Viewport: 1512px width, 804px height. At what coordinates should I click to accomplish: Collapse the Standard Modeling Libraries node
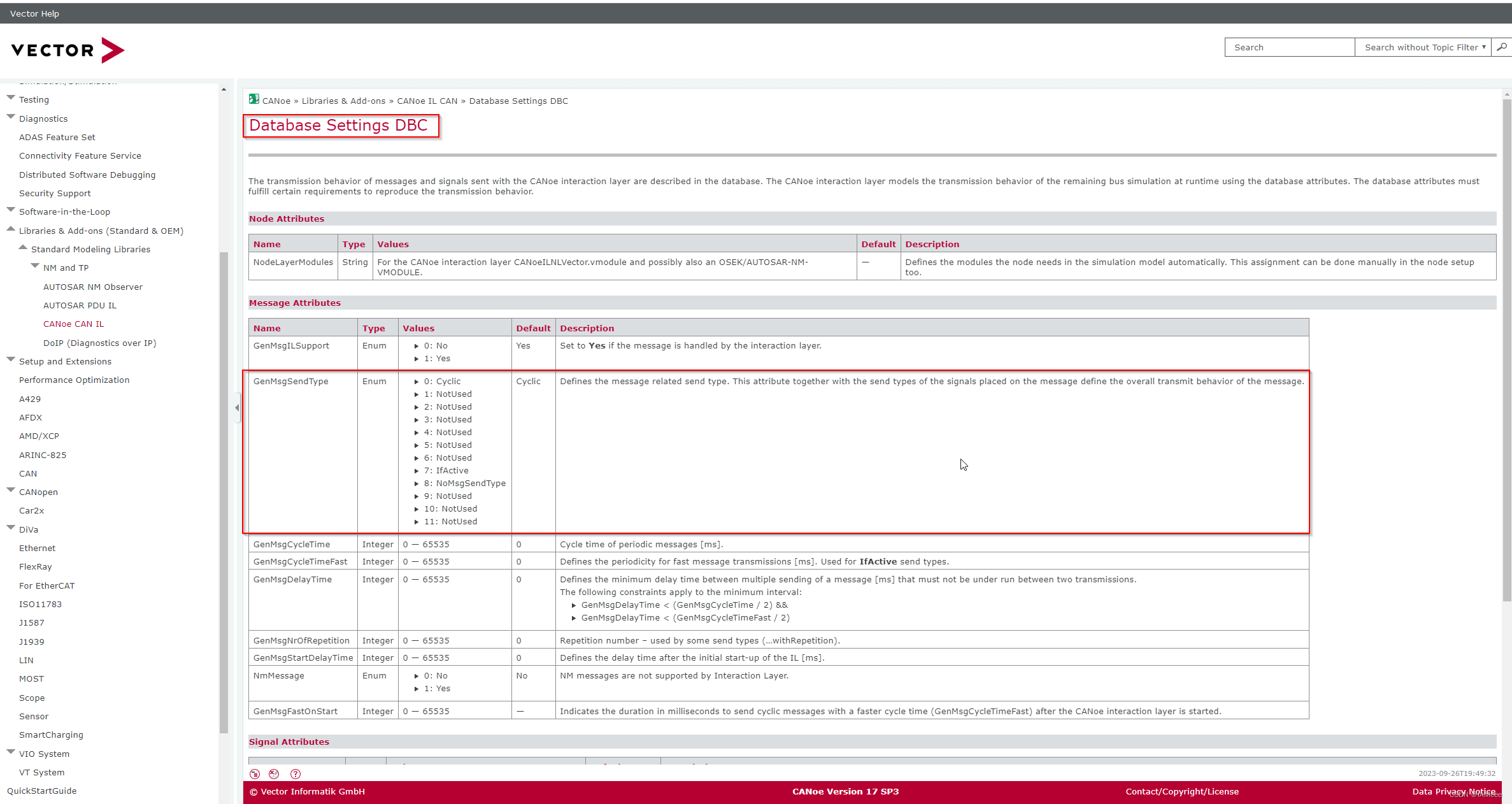click(x=23, y=248)
